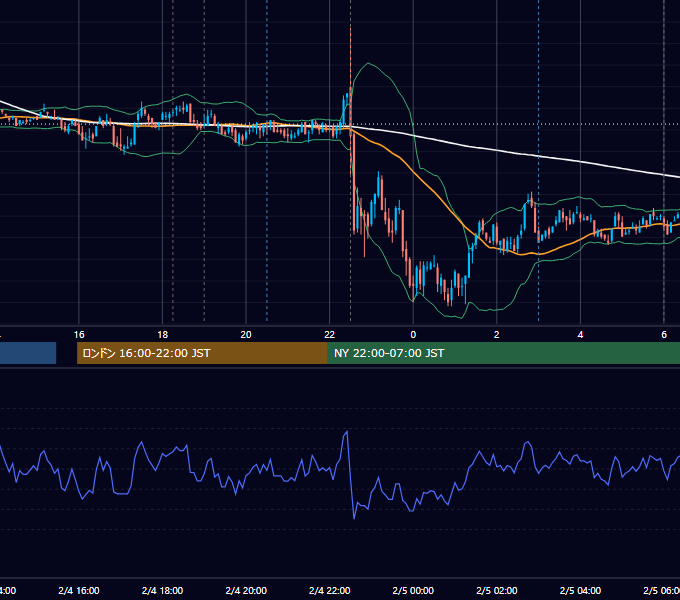Click the 2/4 16:00 date label
Screen dimensions: 680x600
[x=79, y=590]
